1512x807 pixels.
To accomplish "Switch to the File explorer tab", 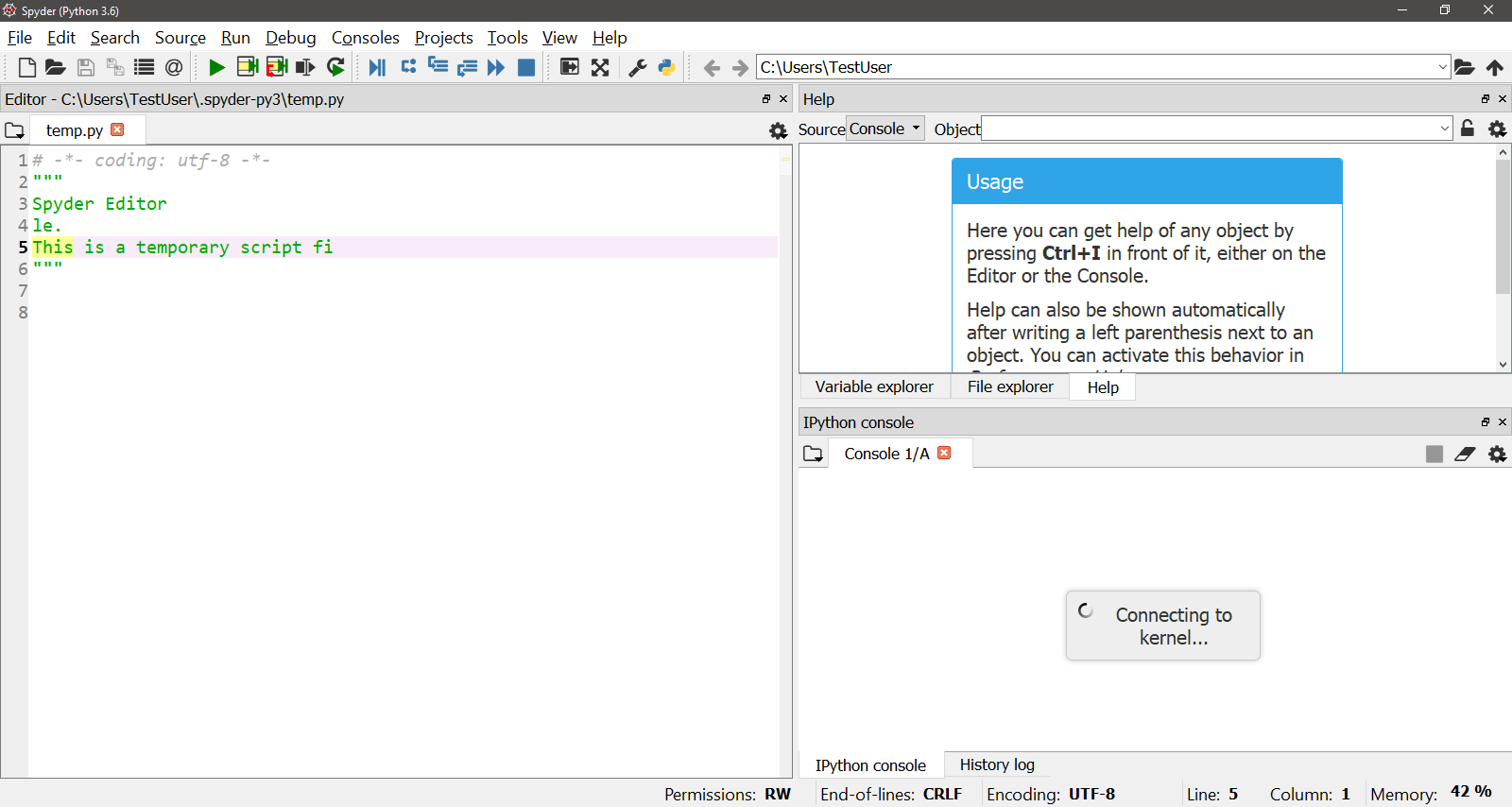I will [x=1010, y=386].
